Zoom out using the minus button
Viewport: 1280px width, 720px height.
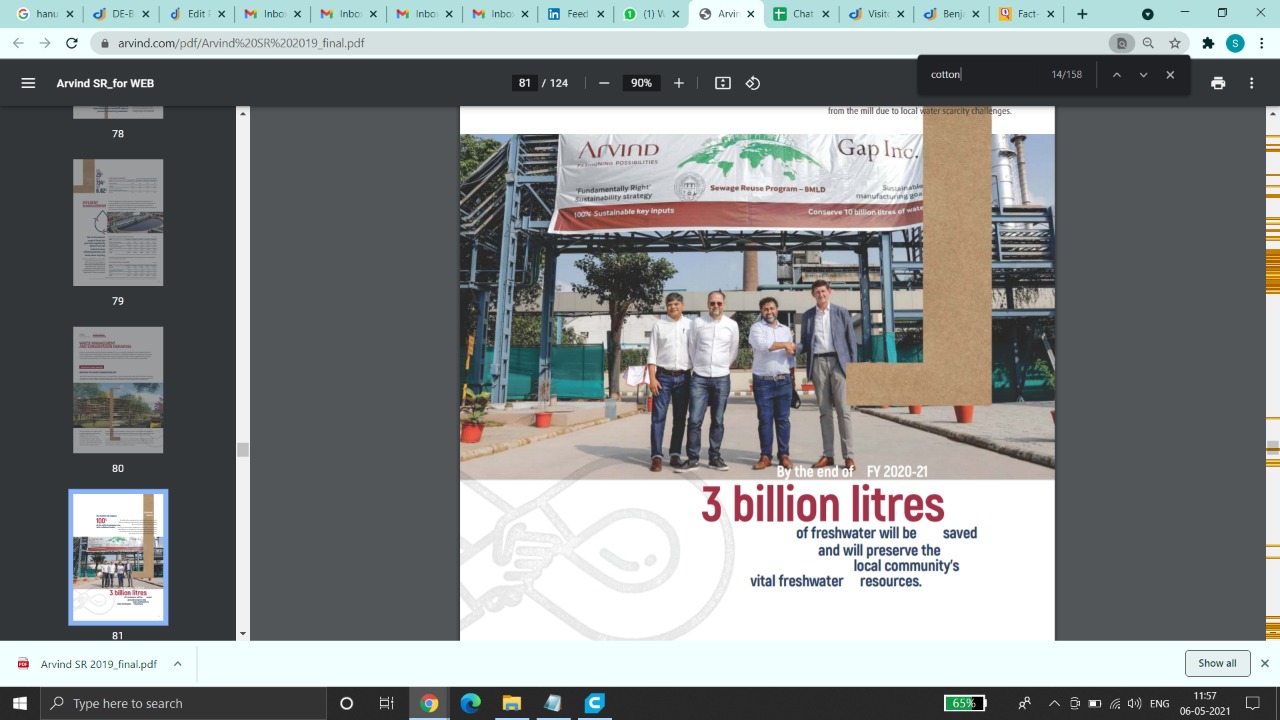click(604, 83)
